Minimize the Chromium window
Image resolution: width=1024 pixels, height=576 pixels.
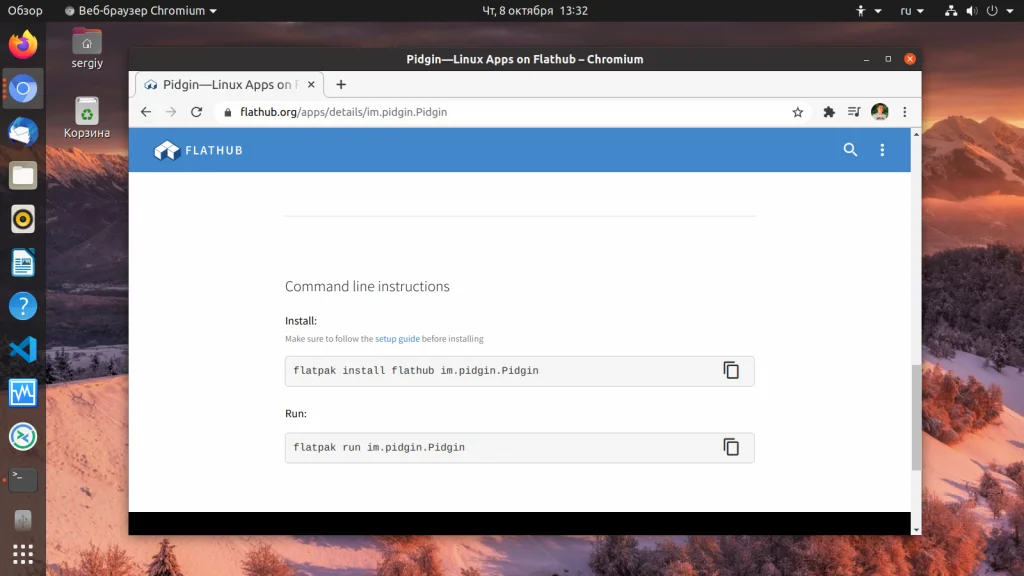coord(866,59)
